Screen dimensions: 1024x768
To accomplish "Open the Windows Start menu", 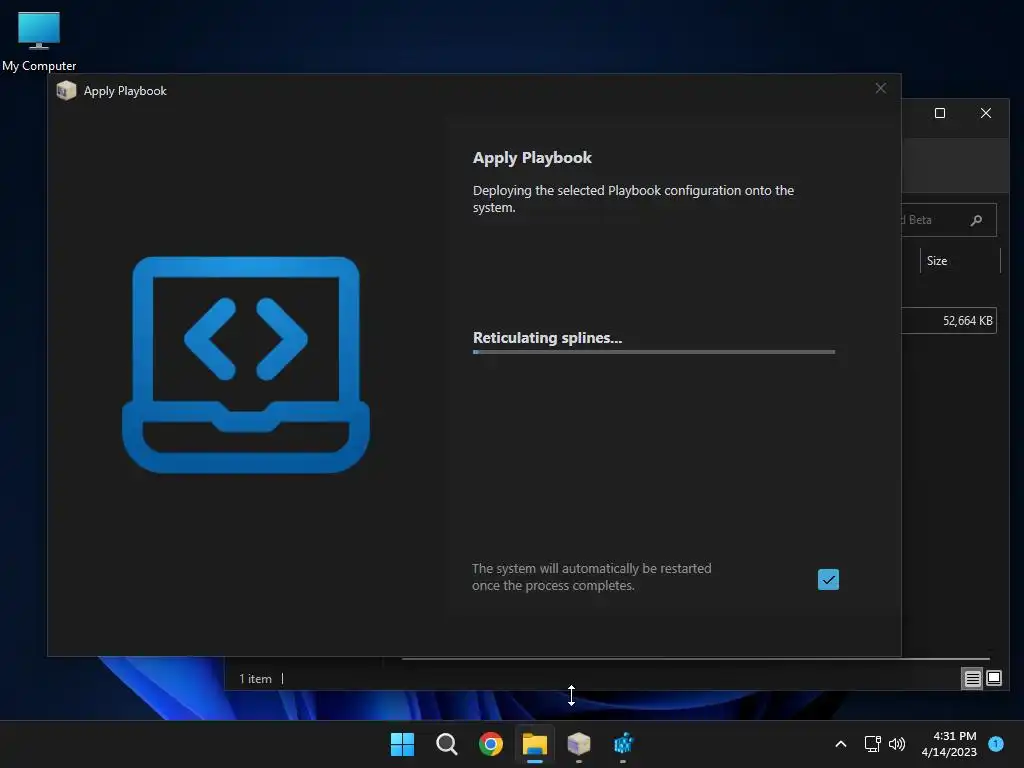I will coord(402,744).
